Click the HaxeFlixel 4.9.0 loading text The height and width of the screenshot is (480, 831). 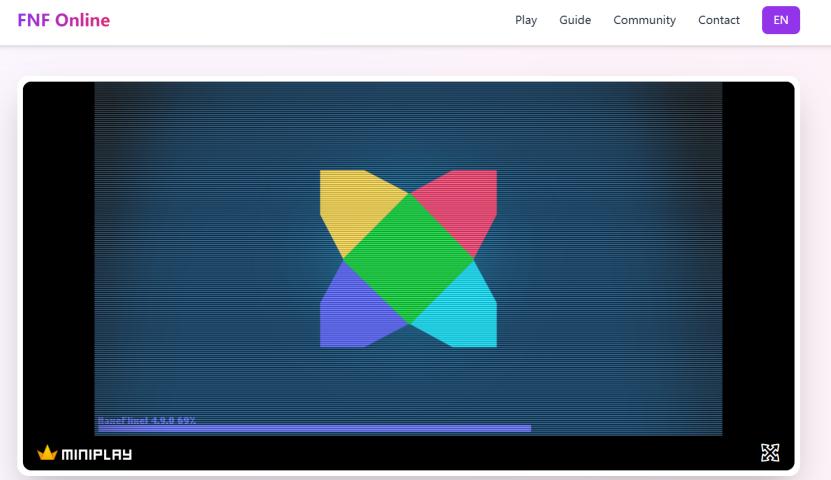click(x=147, y=420)
